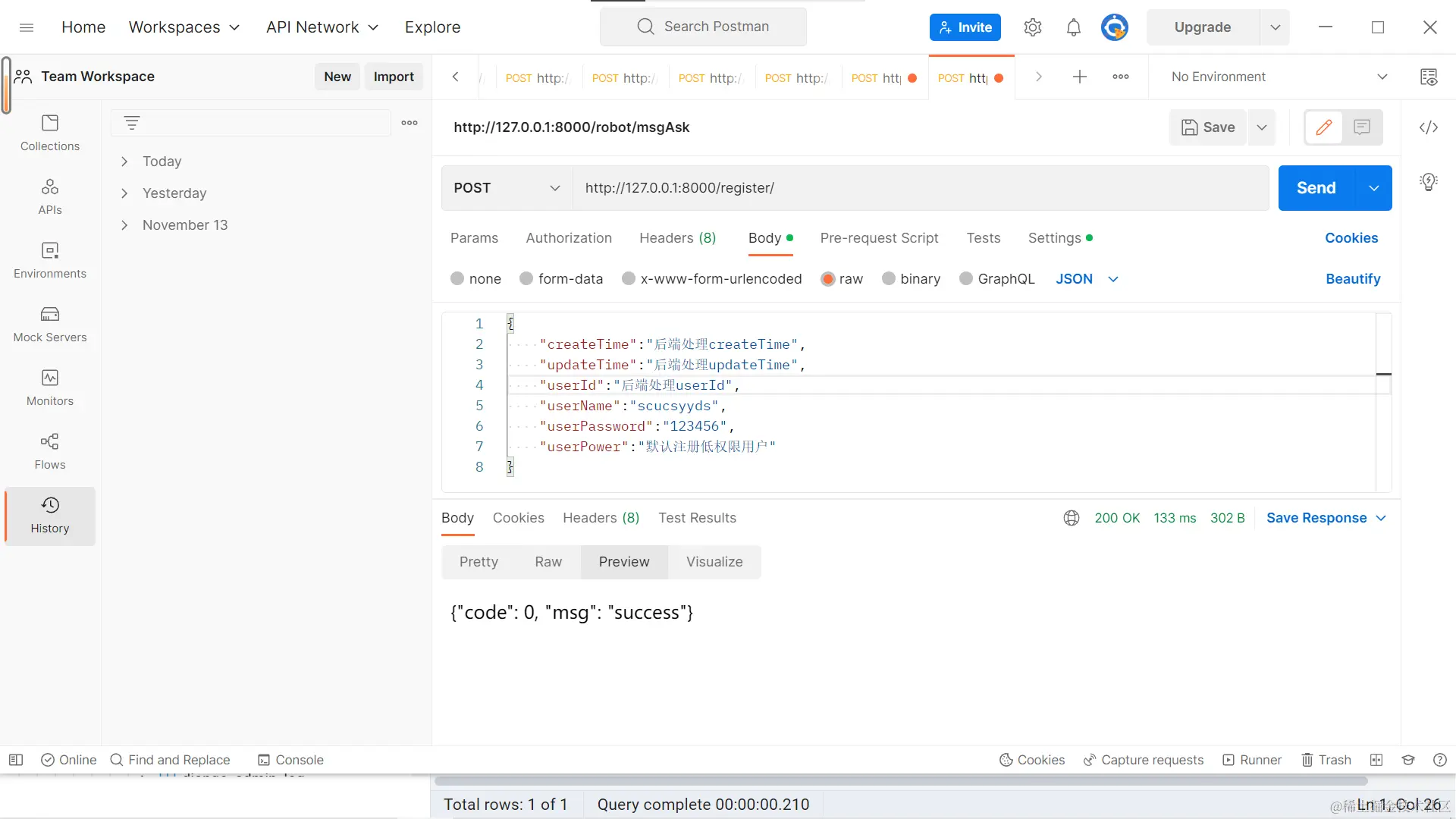Switch to the Tests tab

click(x=984, y=238)
